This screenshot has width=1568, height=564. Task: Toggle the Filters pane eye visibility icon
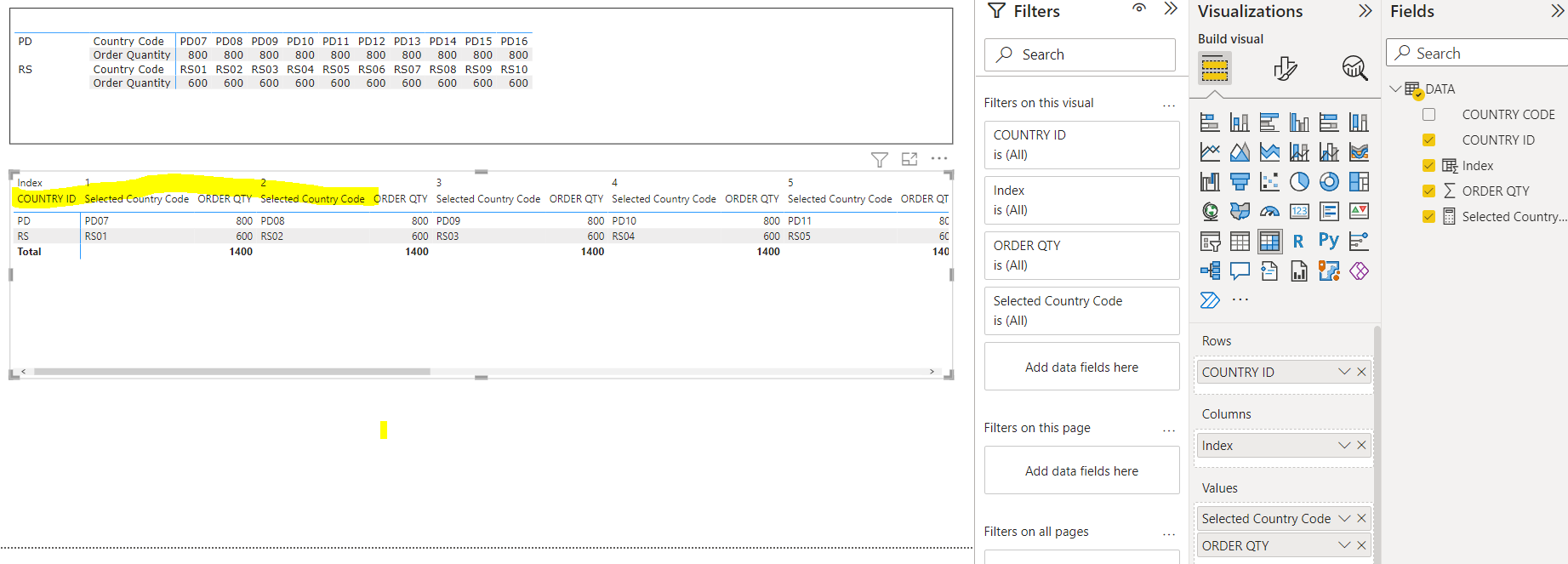point(1139,9)
